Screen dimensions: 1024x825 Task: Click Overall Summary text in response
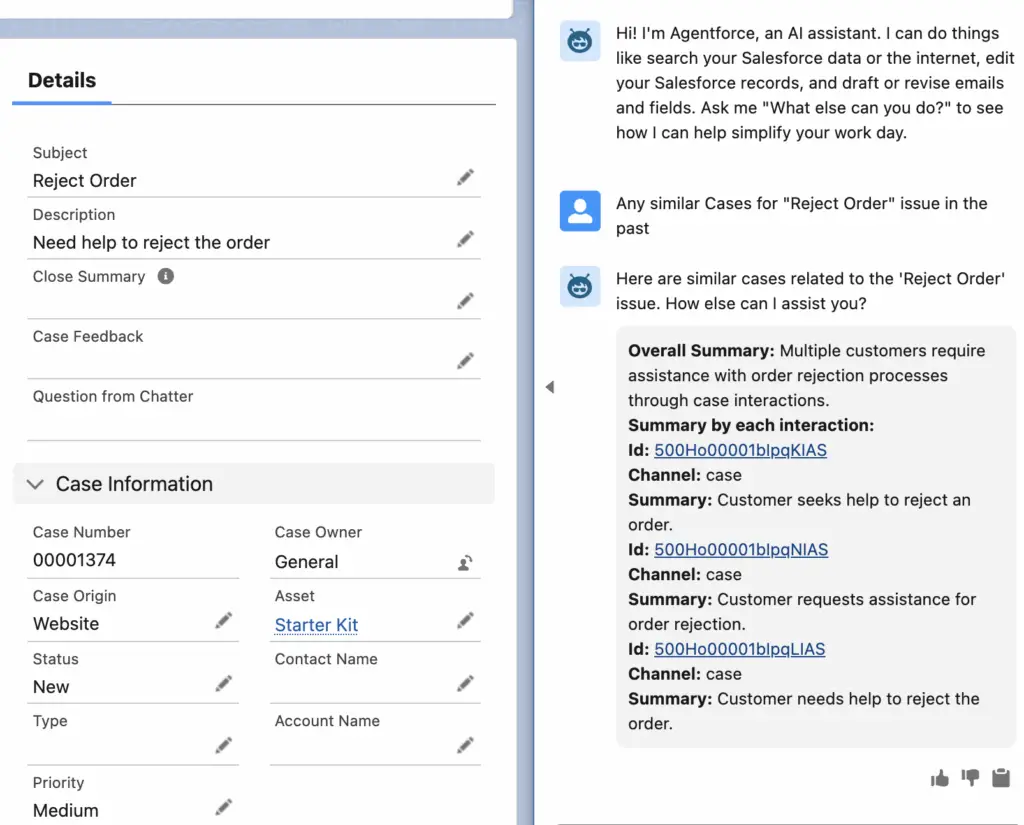pyautogui.click(x=807, y=376)
